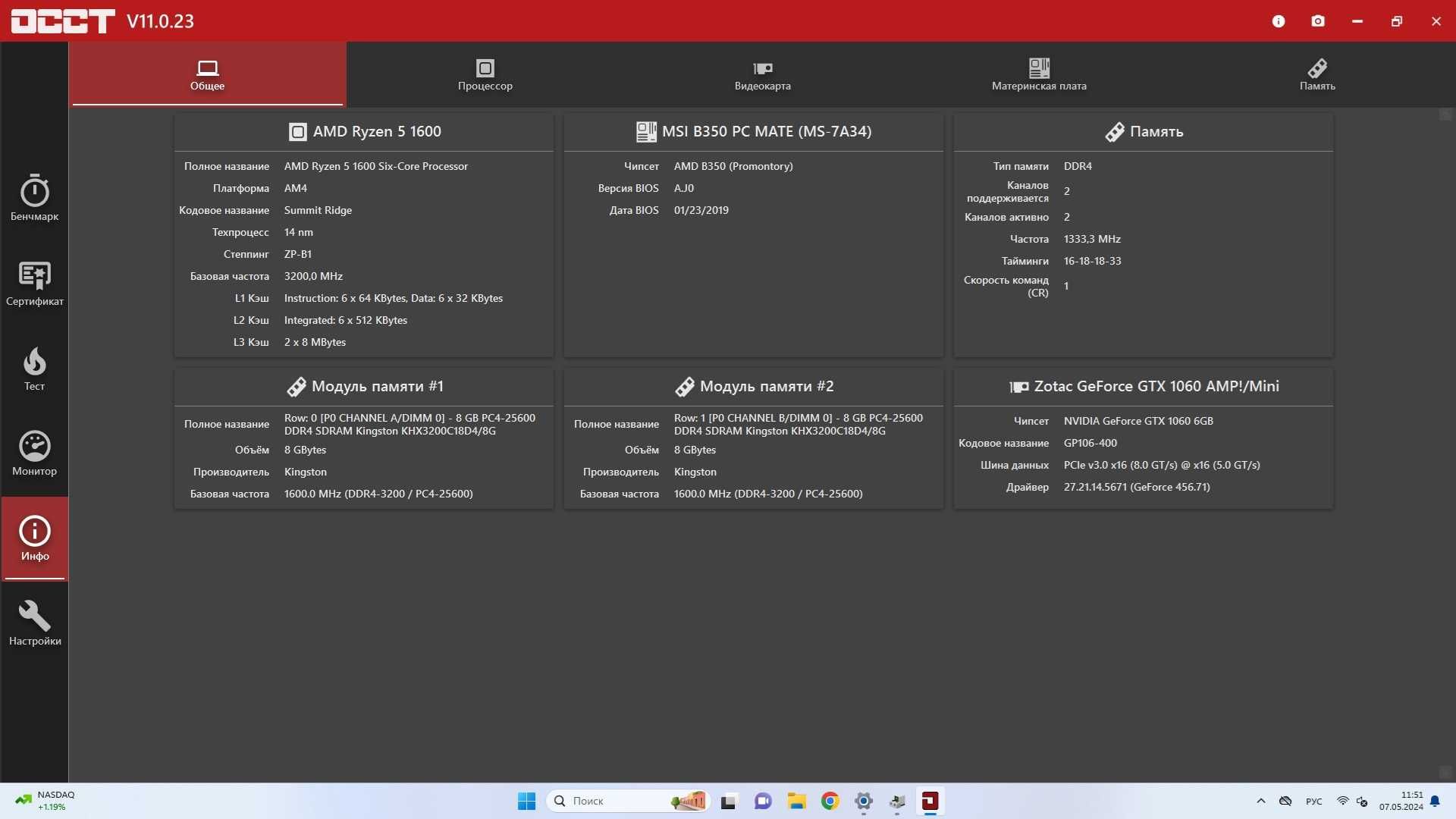The image size is (1456, 819).
Task: Click the white taskbar app icon after search
Action: point(729,801)
